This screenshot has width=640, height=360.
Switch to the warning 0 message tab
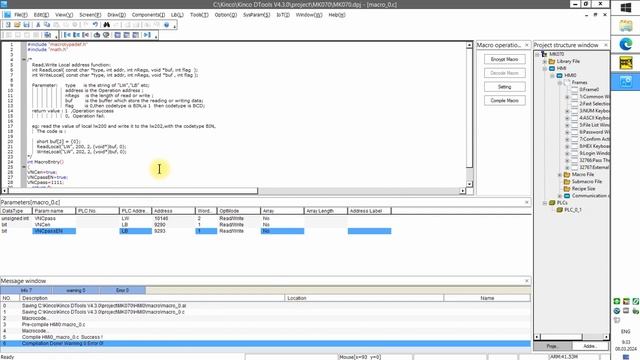point(76,290)
